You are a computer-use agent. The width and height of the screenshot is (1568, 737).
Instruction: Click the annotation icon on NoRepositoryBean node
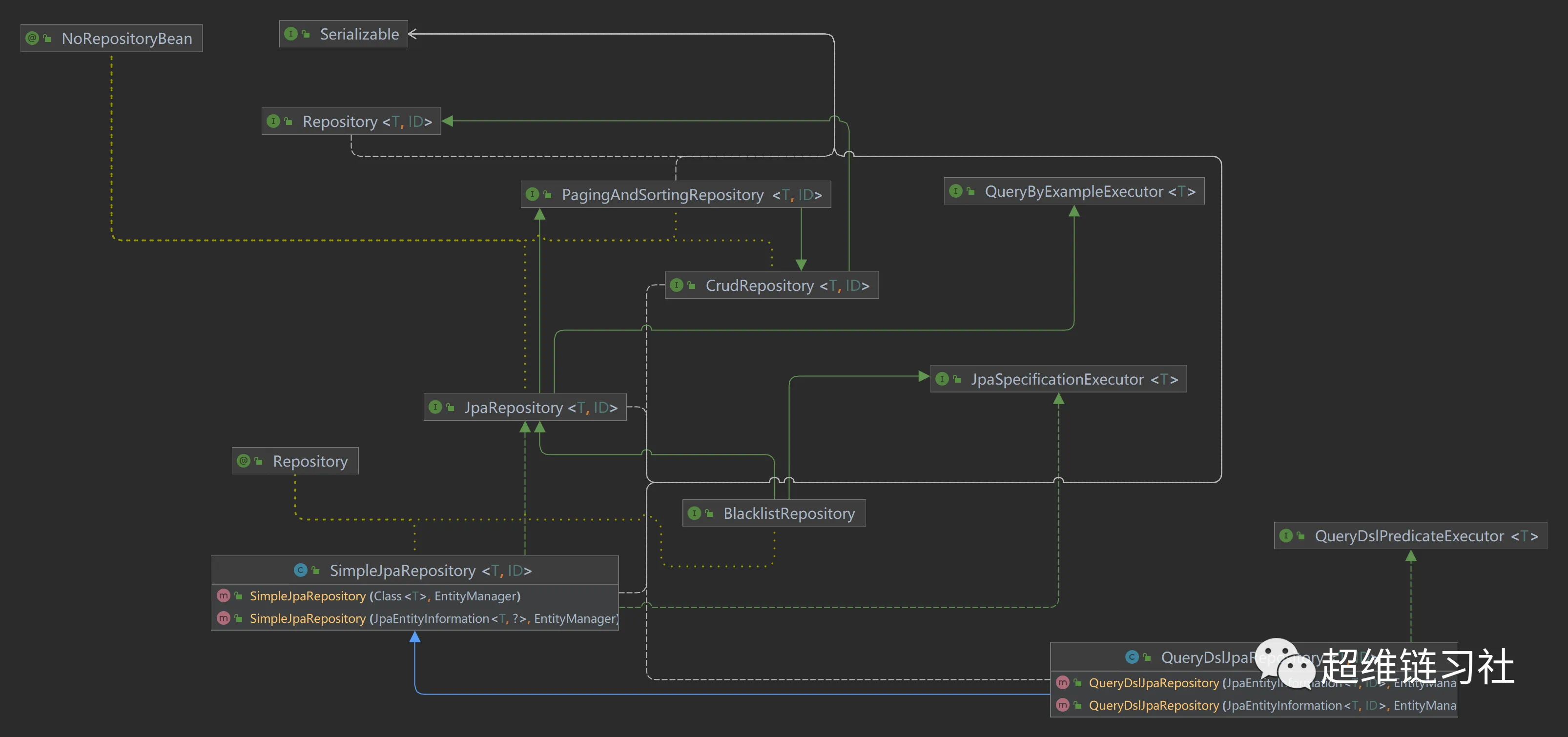tap(32, 39)
